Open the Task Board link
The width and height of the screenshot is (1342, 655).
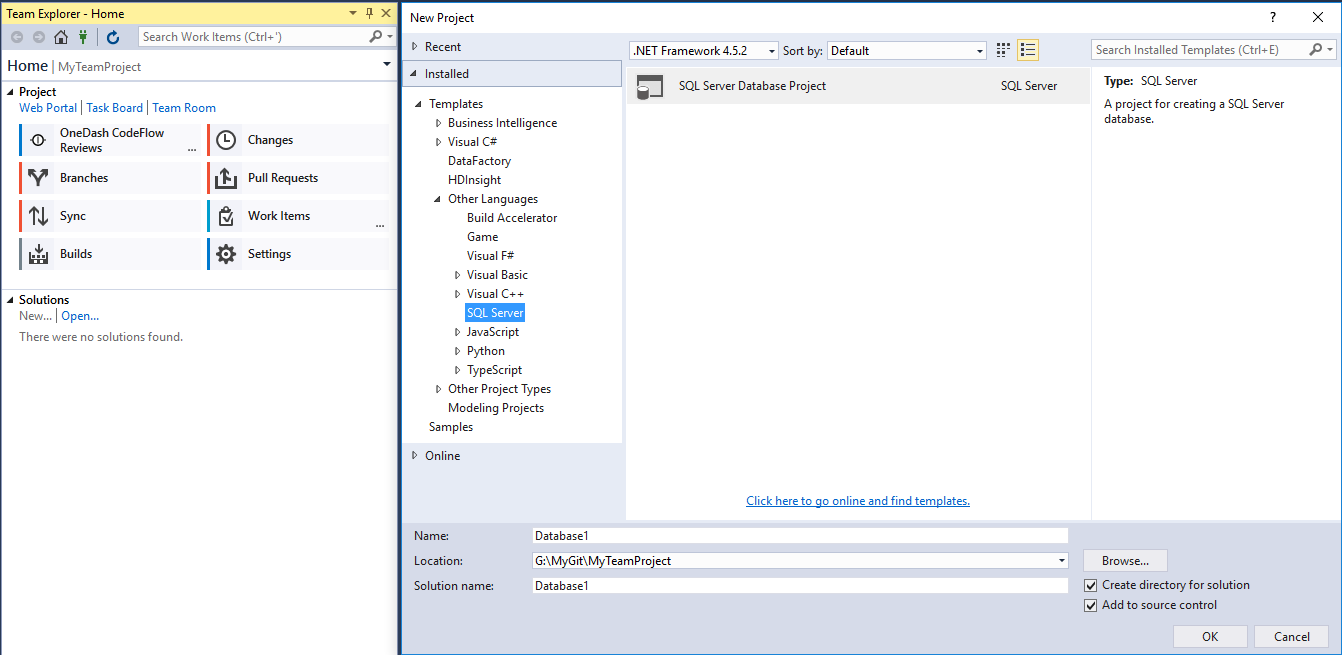point(115,108)
